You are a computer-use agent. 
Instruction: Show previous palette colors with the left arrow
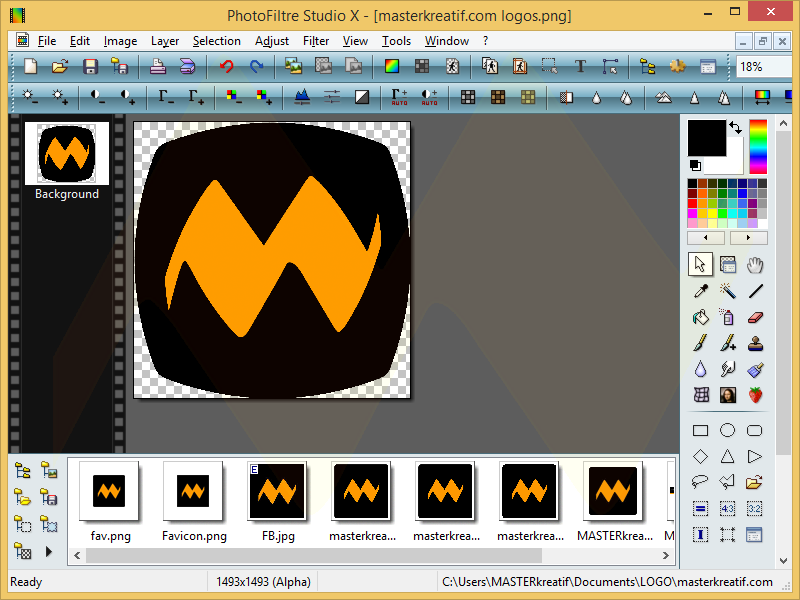point(706,237)
